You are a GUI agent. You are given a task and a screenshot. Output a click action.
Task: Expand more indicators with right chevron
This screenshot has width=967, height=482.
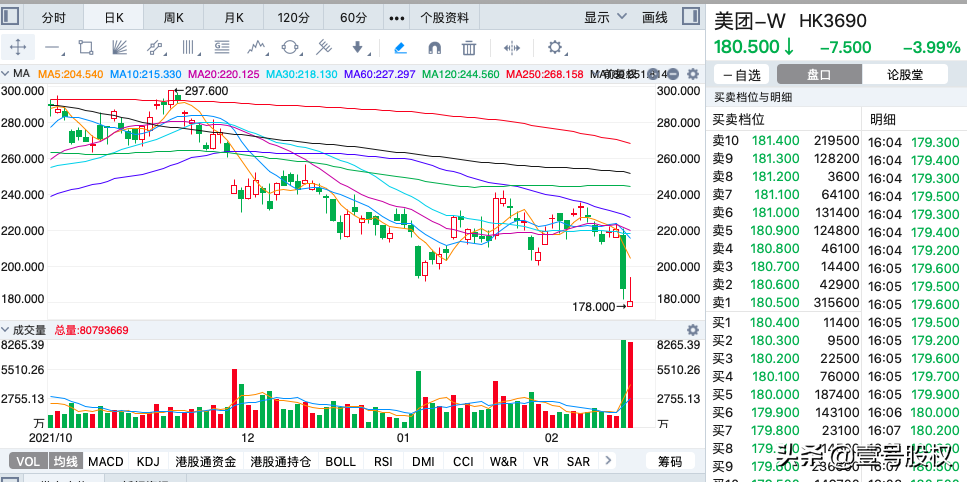coord(608,460)
